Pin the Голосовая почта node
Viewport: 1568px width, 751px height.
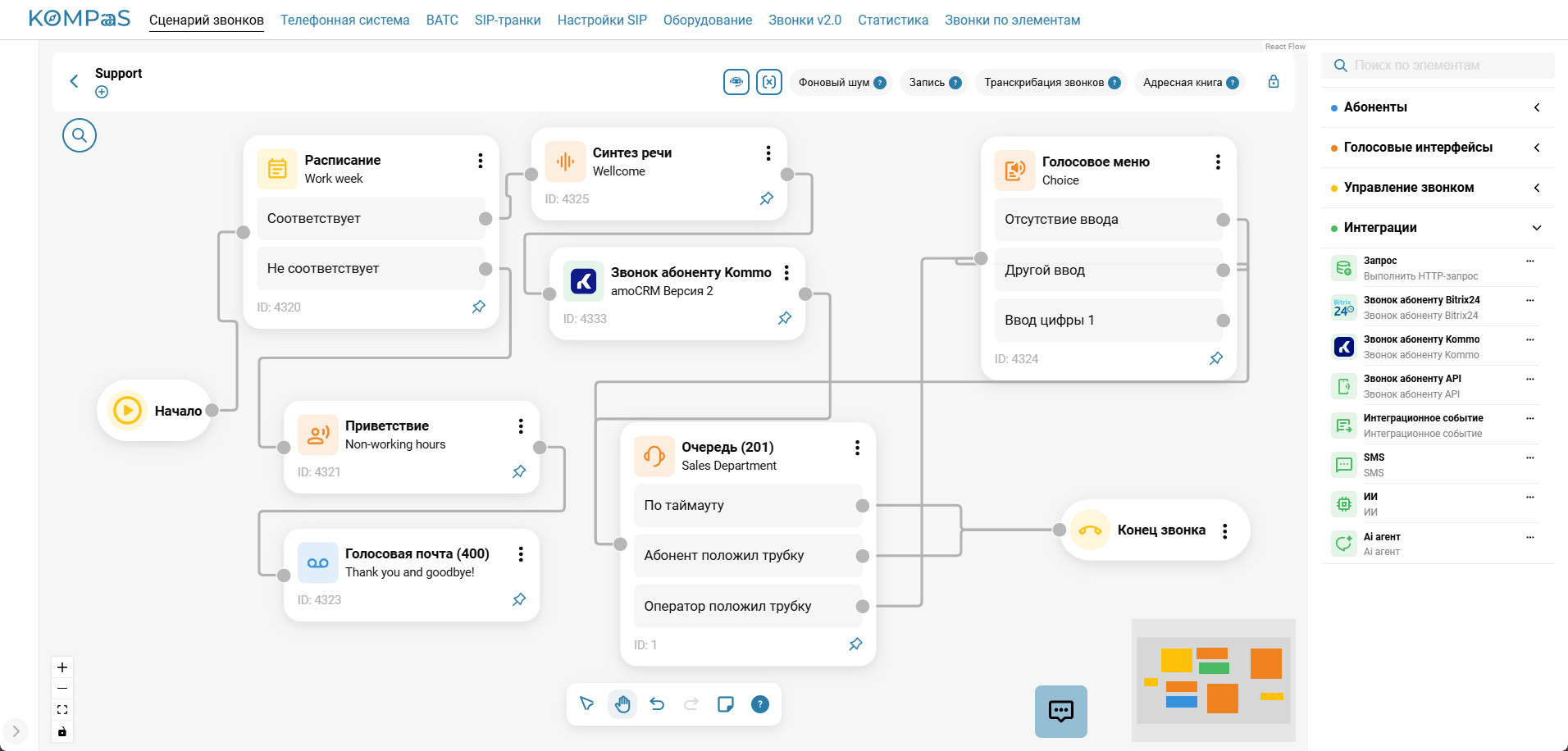point(519,599)
